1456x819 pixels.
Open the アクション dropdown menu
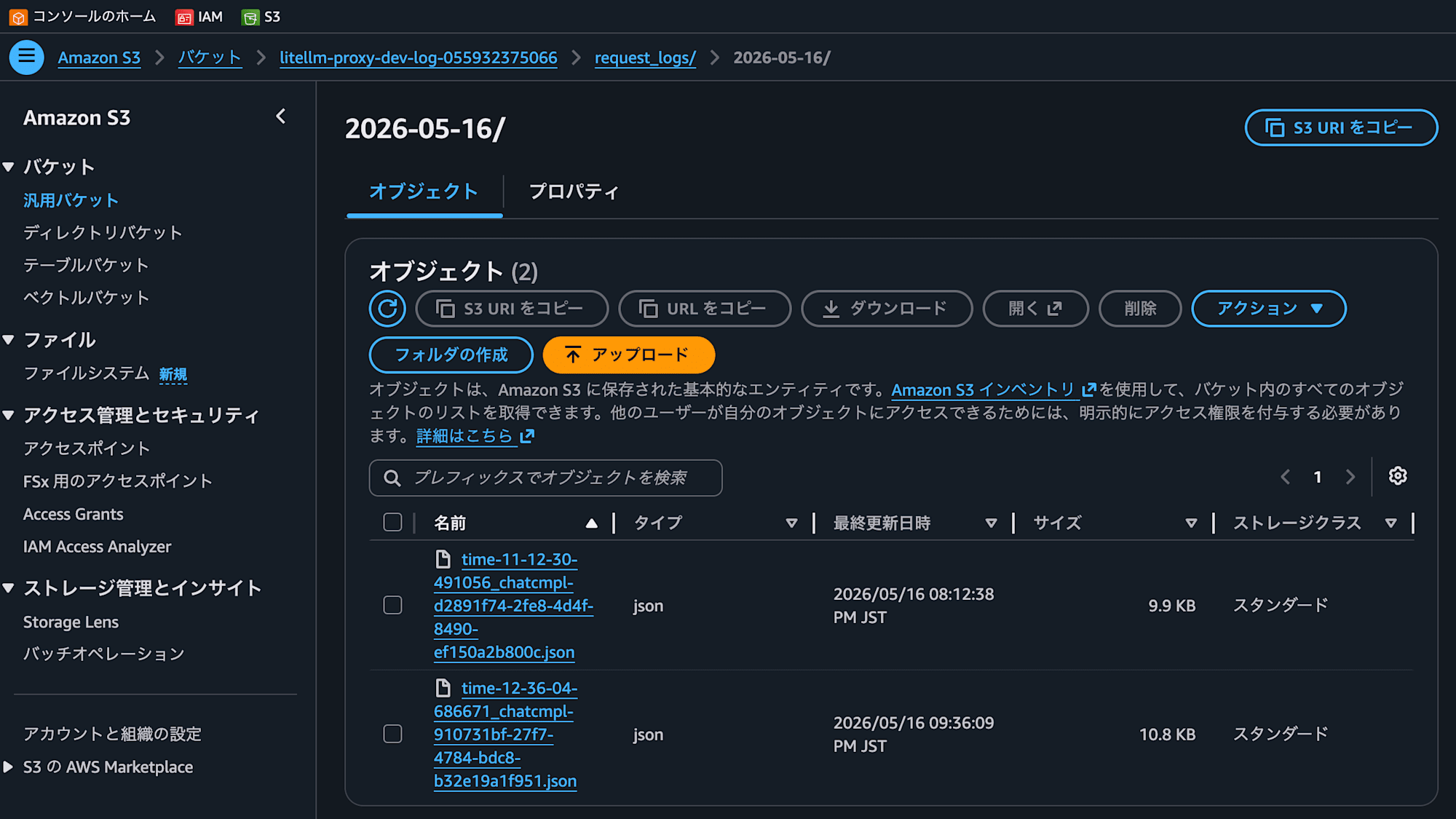(x=1269, y=309)
